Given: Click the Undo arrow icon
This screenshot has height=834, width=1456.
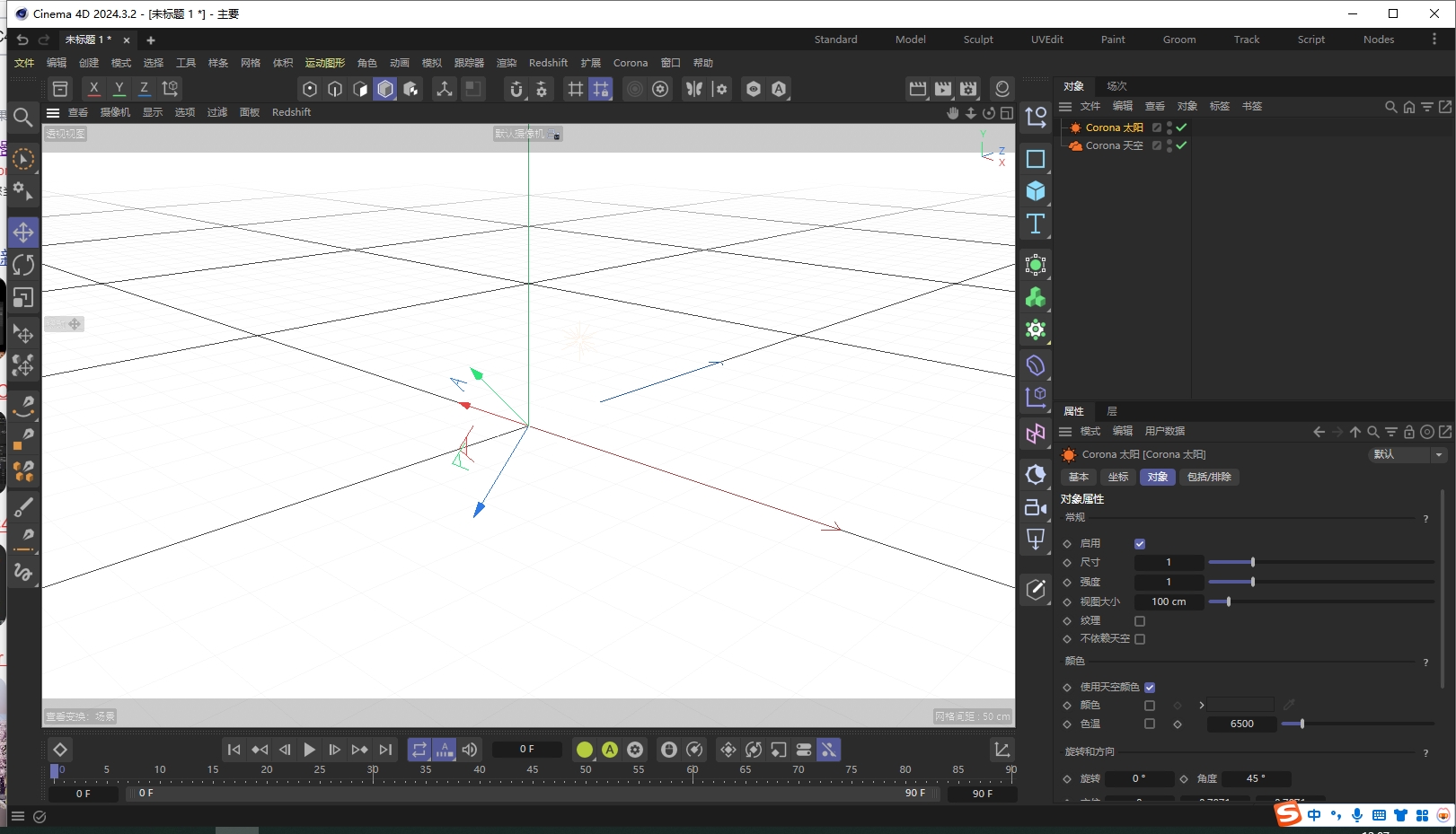Looking at the screenshot, I should point(22,40).
